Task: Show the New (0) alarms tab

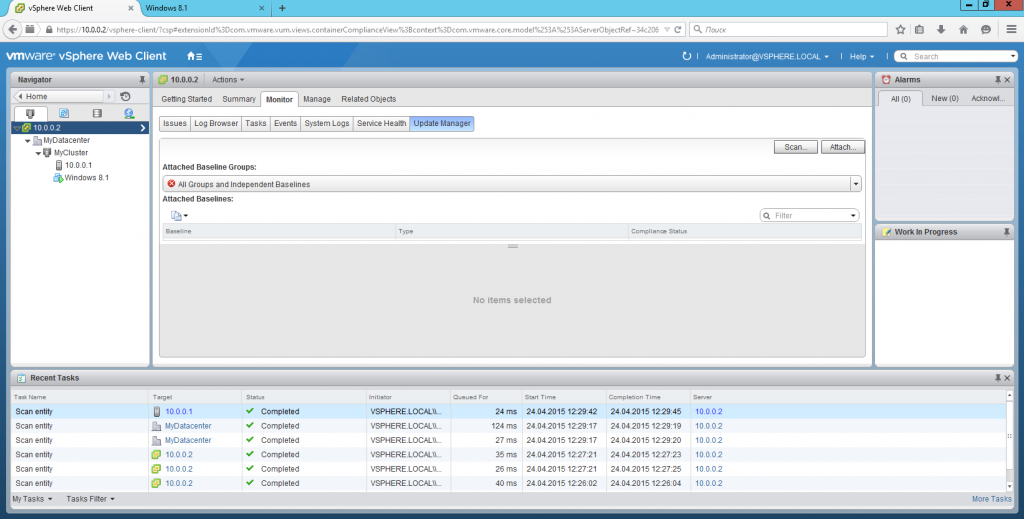Action: pos(944,99)
